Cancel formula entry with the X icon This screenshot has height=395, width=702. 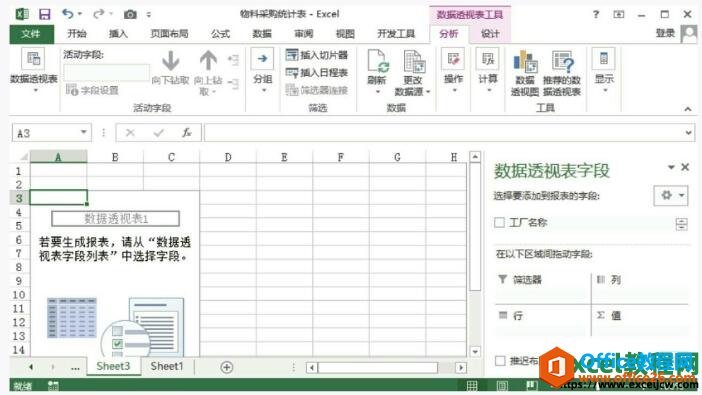(130, 133)
